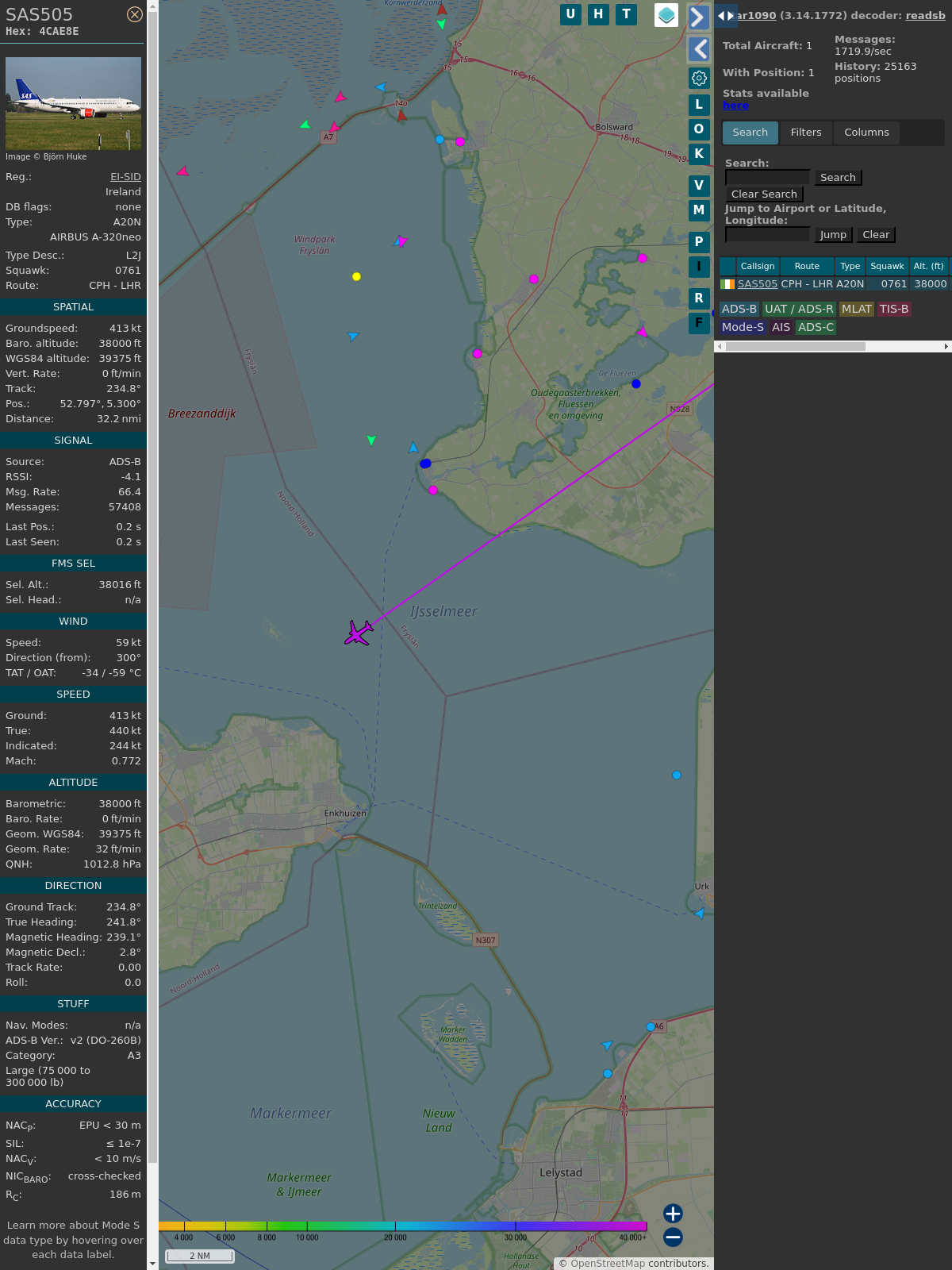
Task: Click the horizontal scrollbar under aircraft table
Action: [795, 346]
